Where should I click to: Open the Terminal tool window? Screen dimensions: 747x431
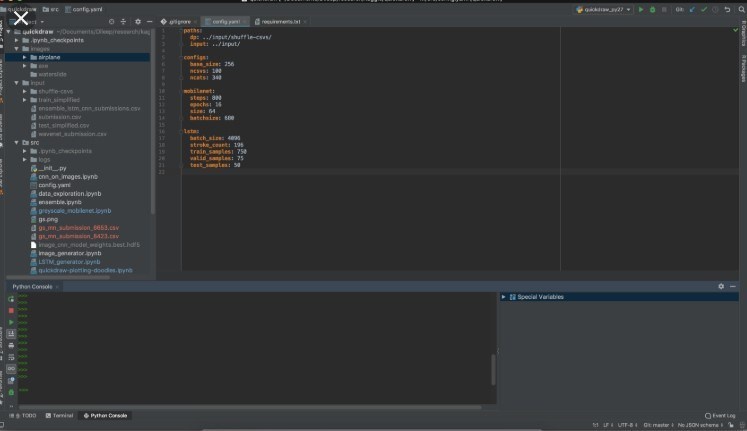point(59,415)
